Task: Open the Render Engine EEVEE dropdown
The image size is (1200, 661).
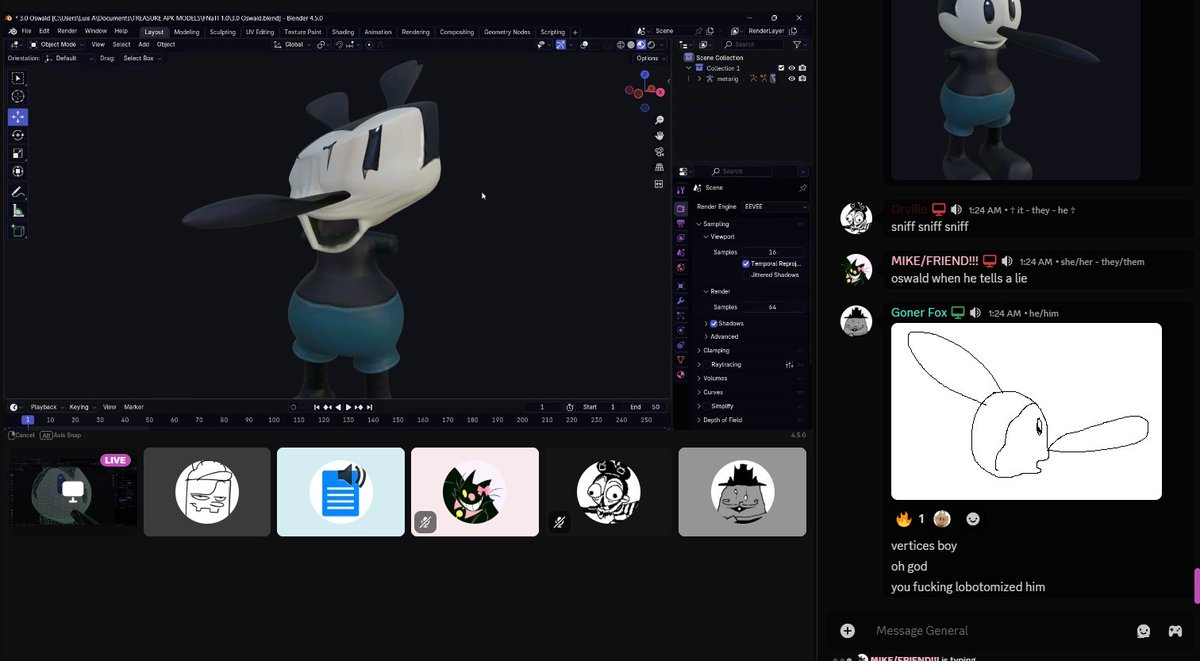Action: (x=774, y=206)
